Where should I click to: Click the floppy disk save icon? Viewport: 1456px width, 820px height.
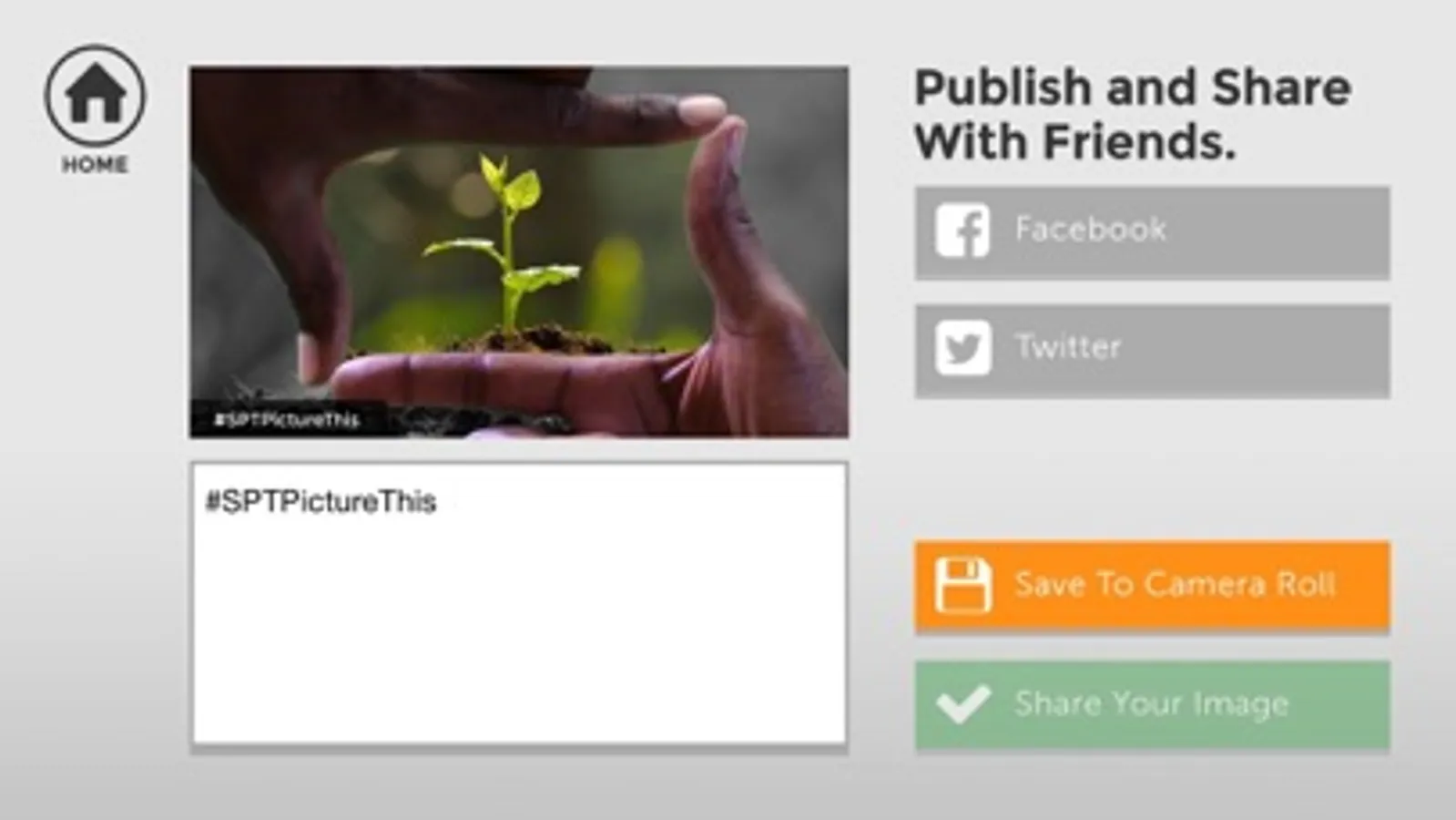962,585
